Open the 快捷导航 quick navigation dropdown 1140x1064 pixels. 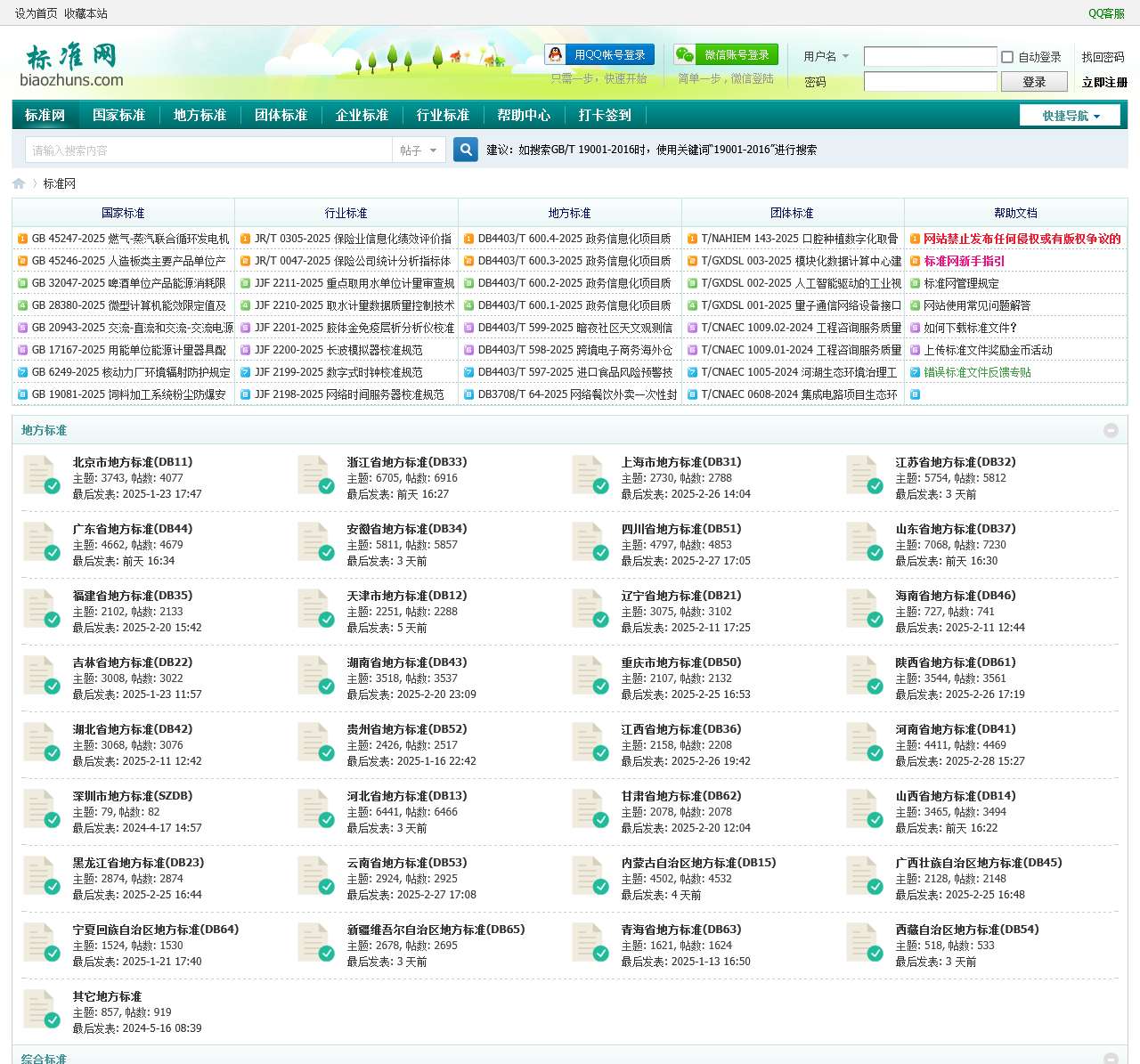coord(1070,116)
